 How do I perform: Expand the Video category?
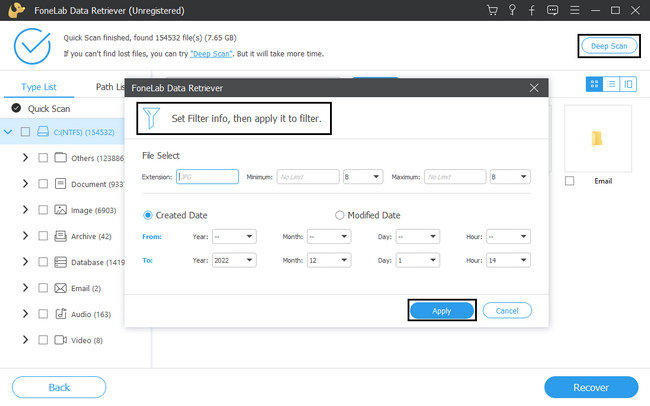pyautogui.click(x=25, y=340)
